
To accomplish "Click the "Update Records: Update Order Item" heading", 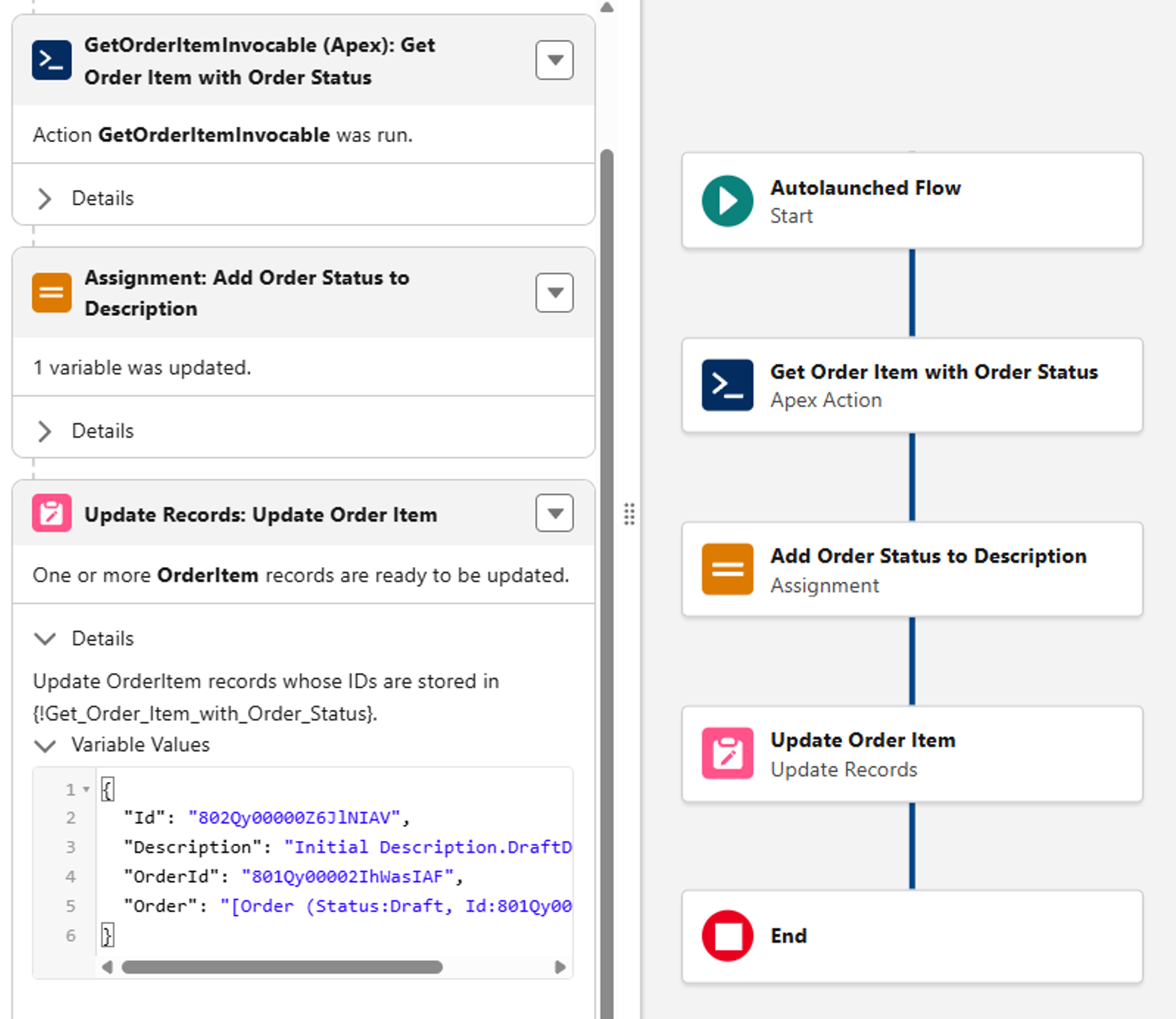I will tap(260, 514).
